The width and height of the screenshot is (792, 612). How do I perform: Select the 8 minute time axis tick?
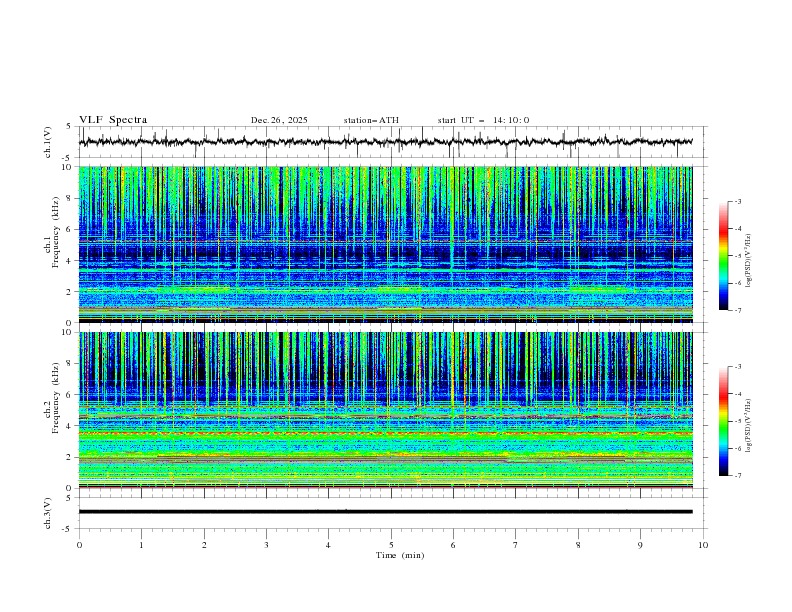[578, 545]
